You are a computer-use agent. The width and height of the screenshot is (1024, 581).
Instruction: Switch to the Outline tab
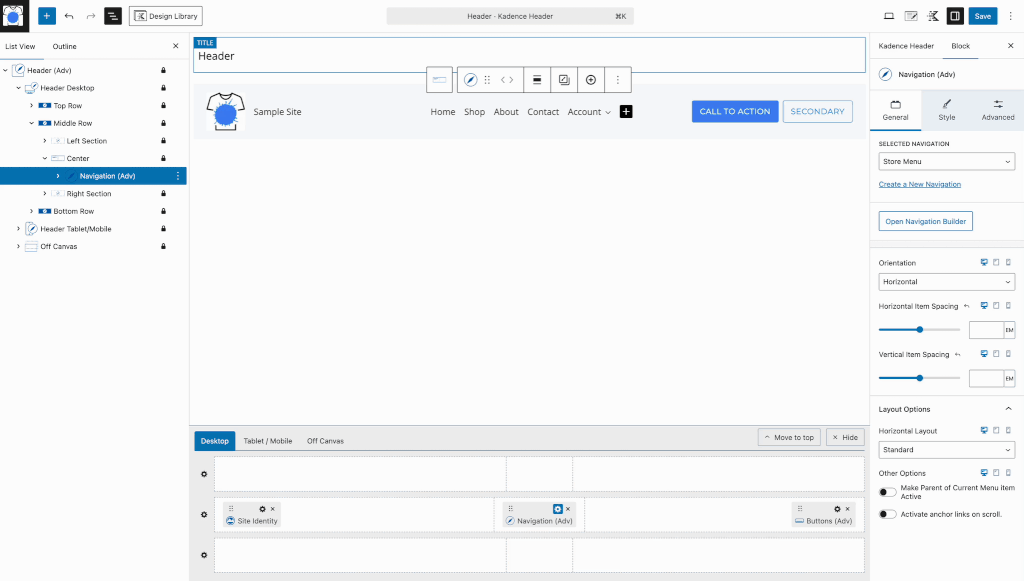pos(65,46)
